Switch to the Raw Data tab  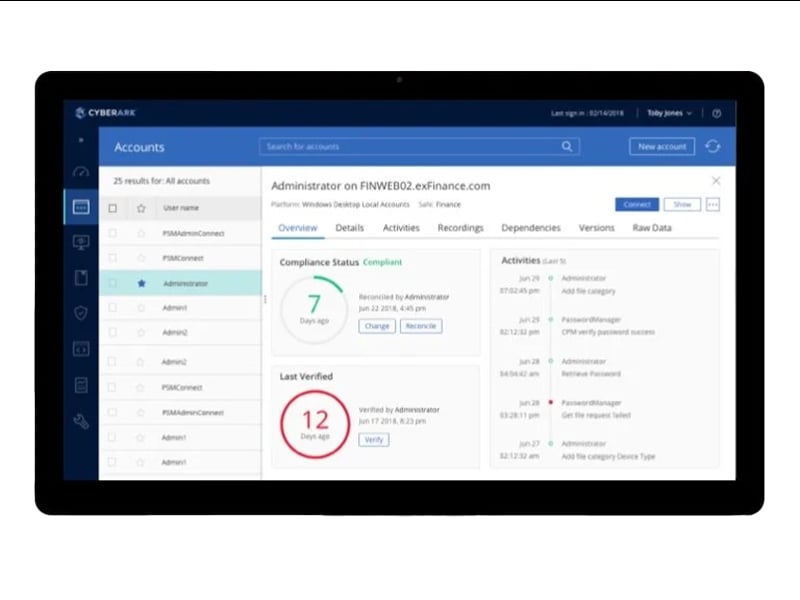point(652,228)
